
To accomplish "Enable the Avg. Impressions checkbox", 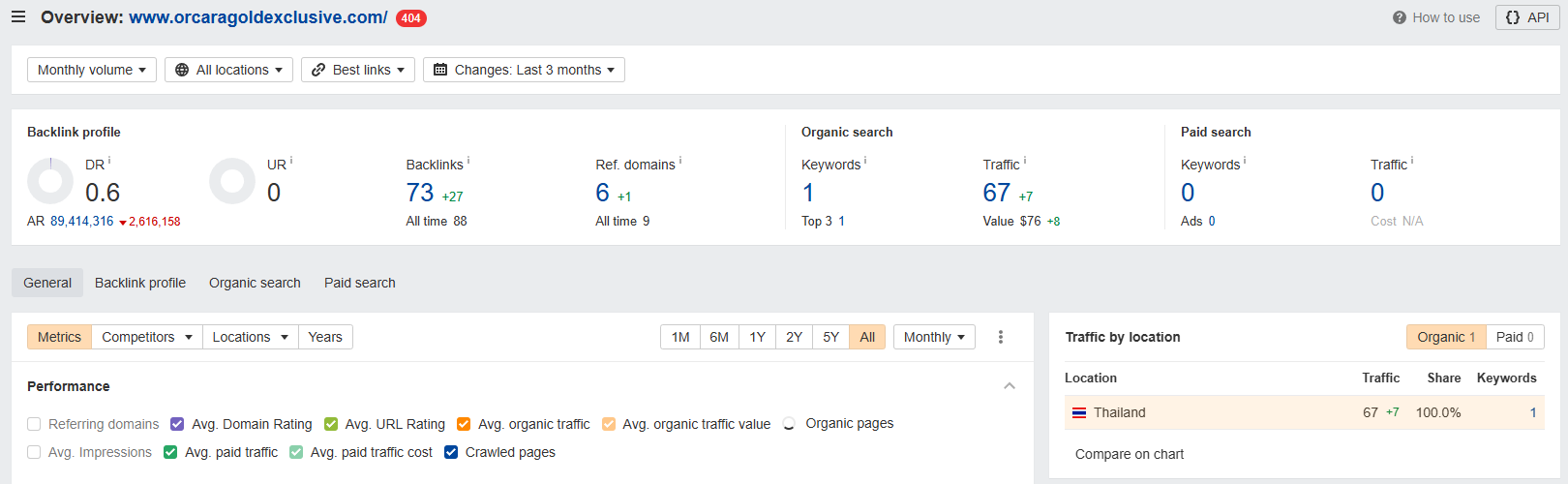I will (34, 452).
